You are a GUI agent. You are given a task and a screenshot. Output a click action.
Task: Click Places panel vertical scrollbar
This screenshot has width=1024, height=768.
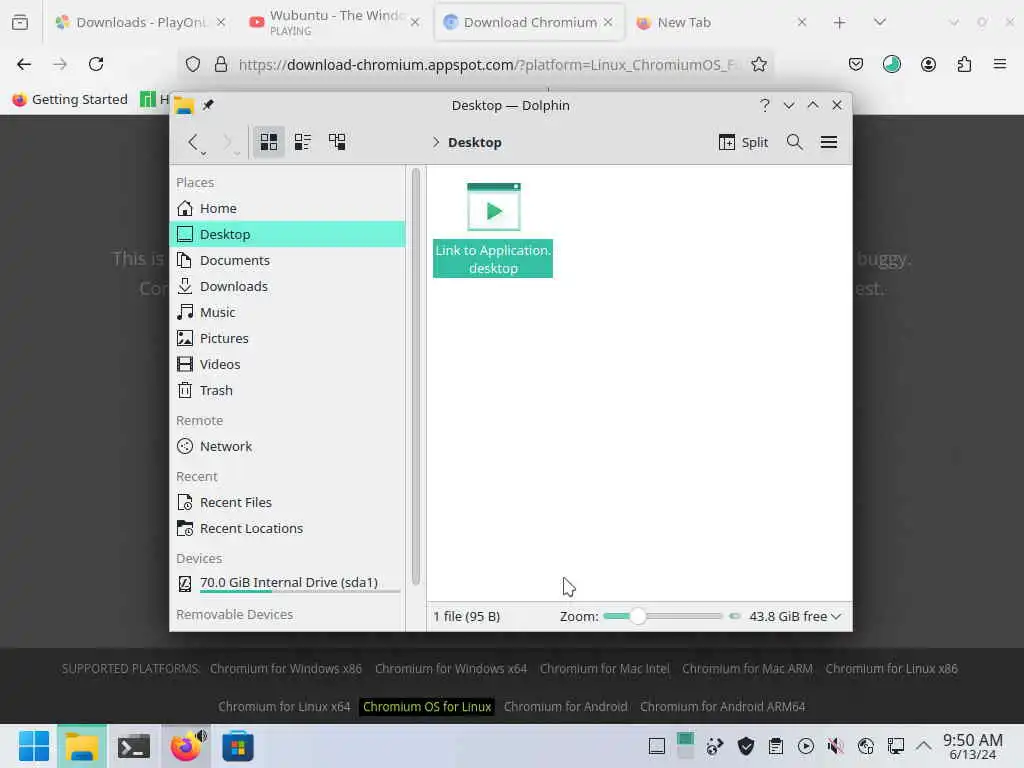[415, 377]
